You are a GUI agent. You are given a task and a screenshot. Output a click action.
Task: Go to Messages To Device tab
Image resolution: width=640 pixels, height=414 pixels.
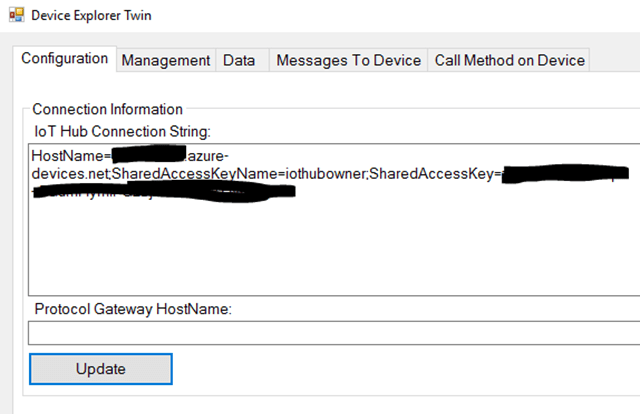point(348,61)
